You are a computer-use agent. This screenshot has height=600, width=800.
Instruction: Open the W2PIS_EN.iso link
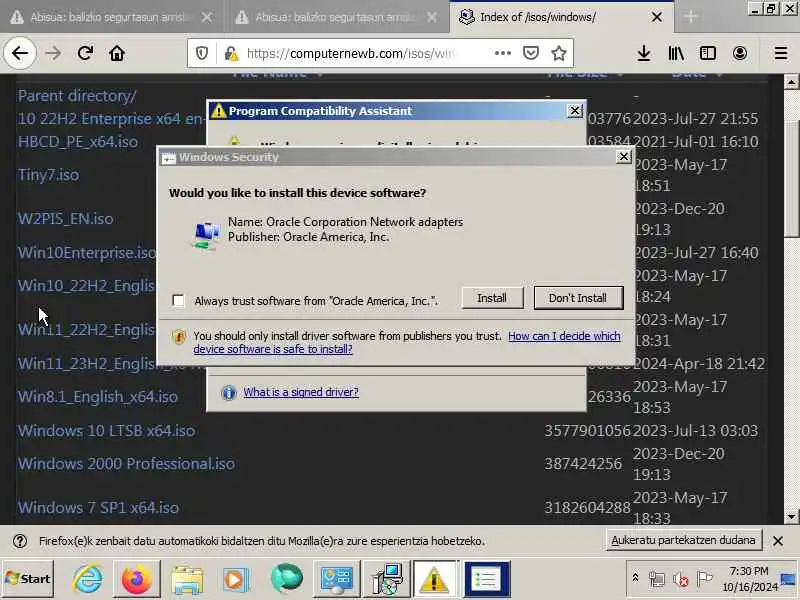tap(65, 219)
